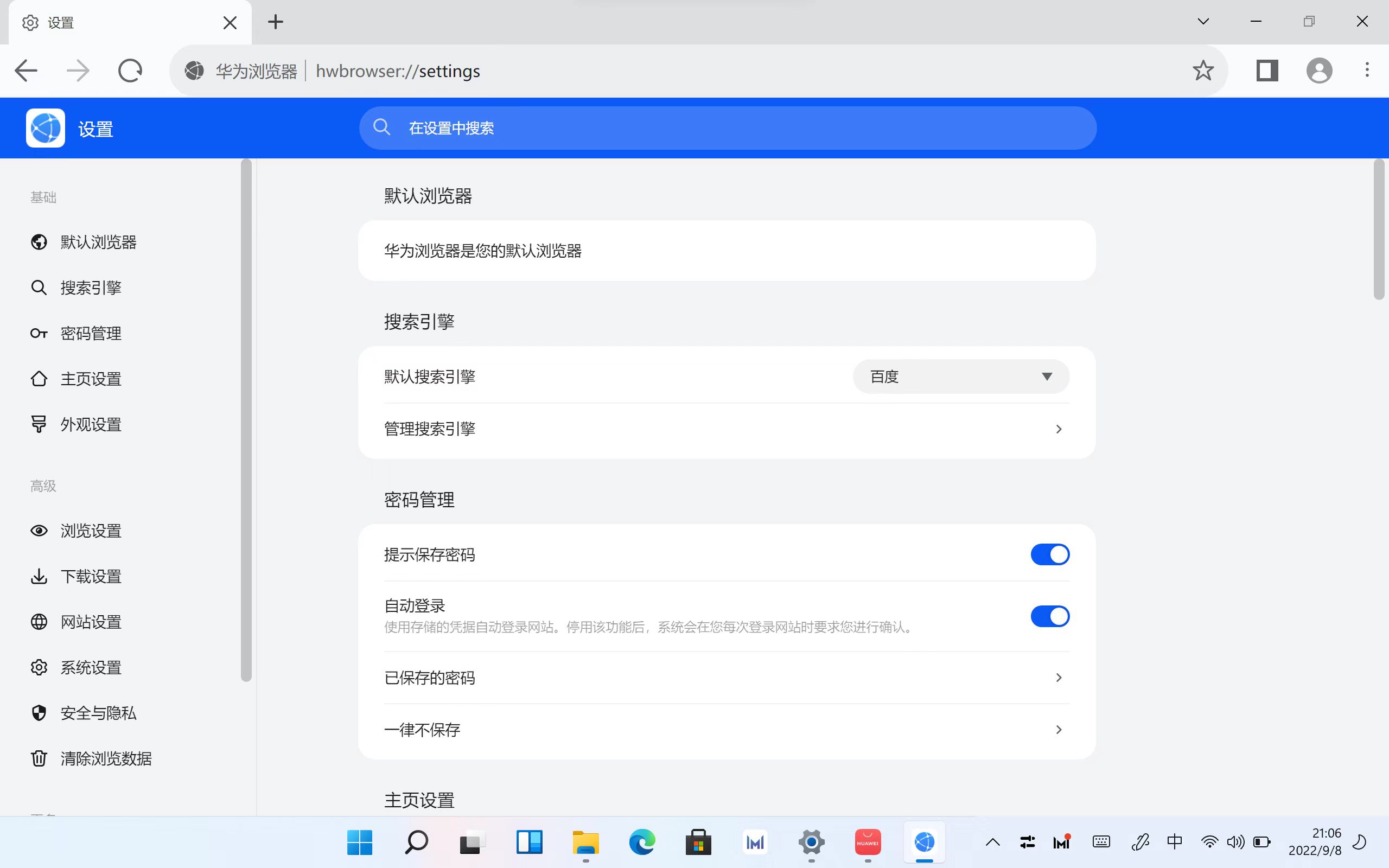Open the 下载设置 section

(x=90, y=576)
